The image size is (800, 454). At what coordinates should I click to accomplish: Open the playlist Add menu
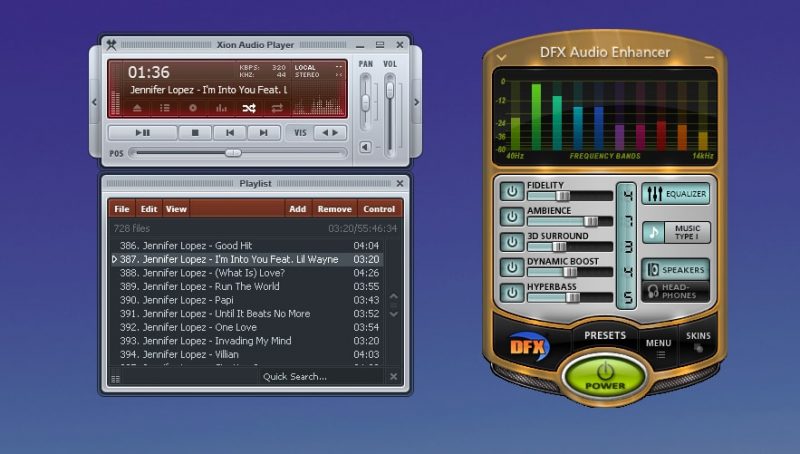297,209
